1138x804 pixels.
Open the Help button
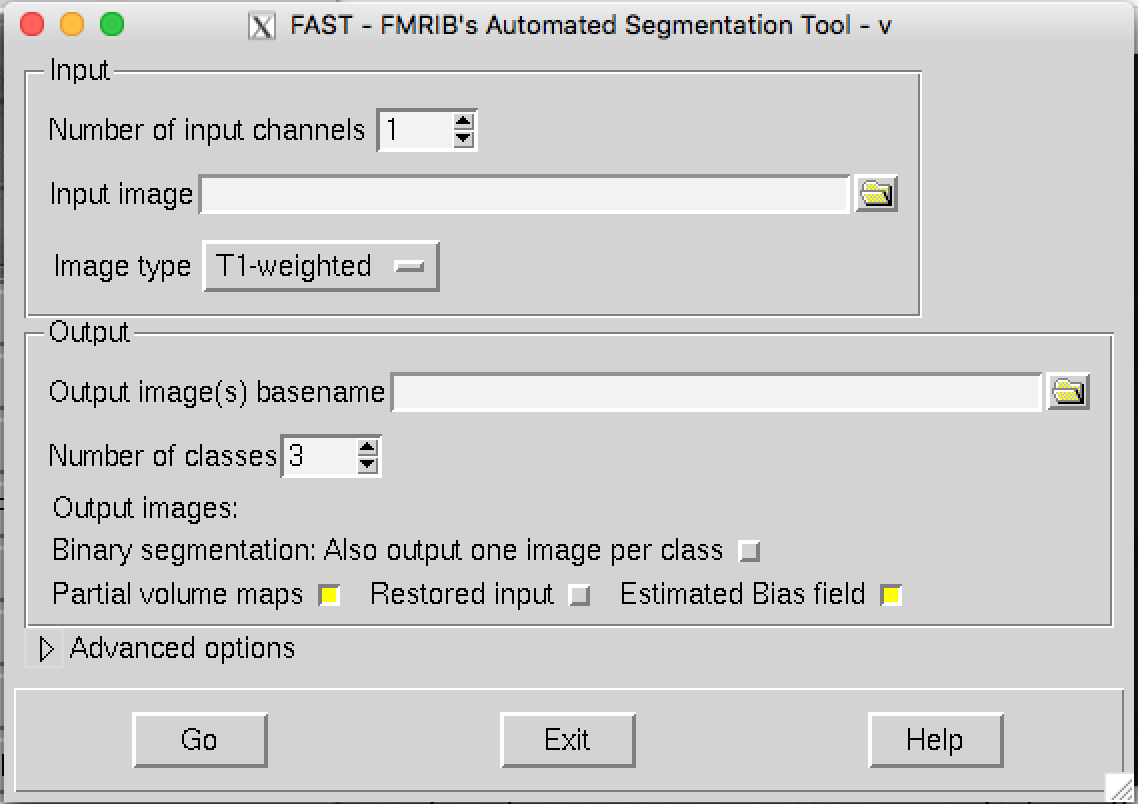click(x=936, y=740)
